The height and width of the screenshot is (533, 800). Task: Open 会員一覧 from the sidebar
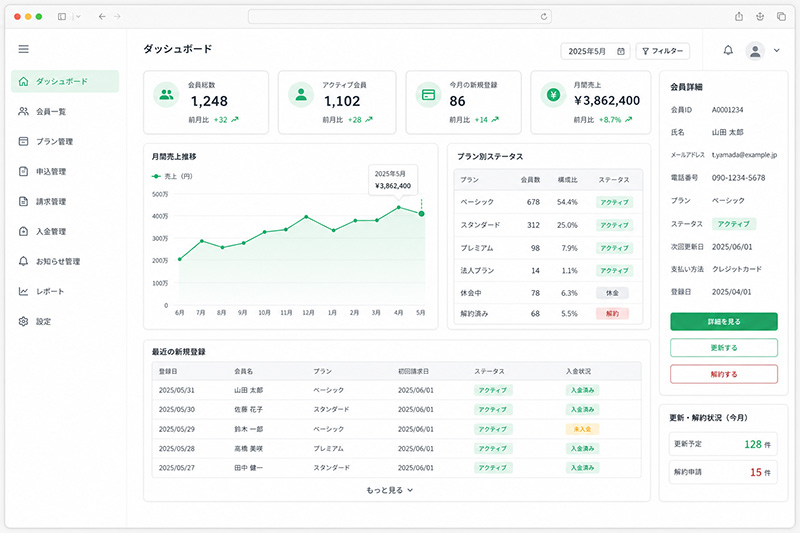[65, 111]
